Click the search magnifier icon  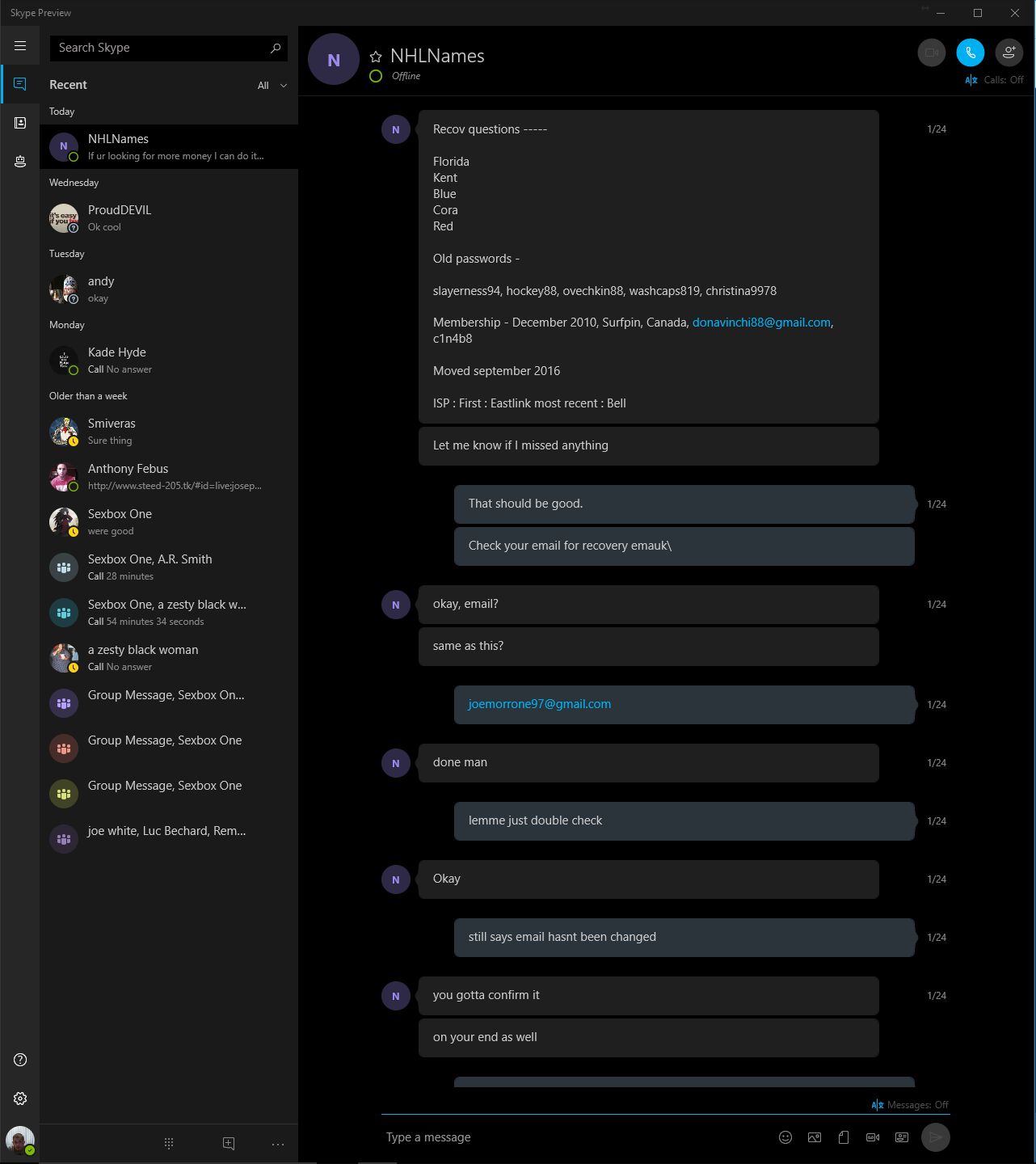pyautogui.click(x=276, y=48)
